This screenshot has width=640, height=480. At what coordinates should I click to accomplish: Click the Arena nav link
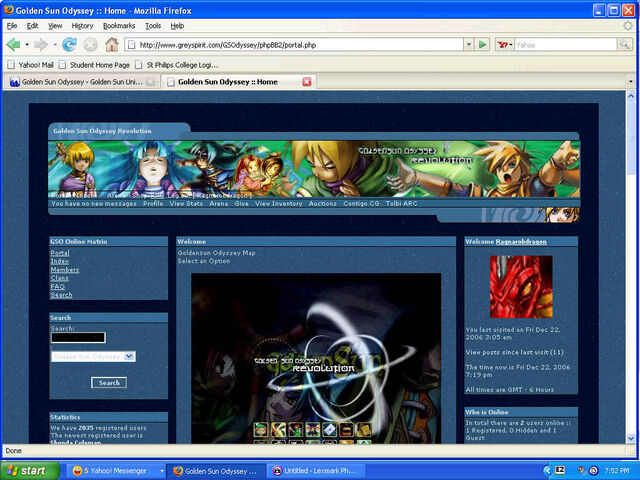(219, 203)
